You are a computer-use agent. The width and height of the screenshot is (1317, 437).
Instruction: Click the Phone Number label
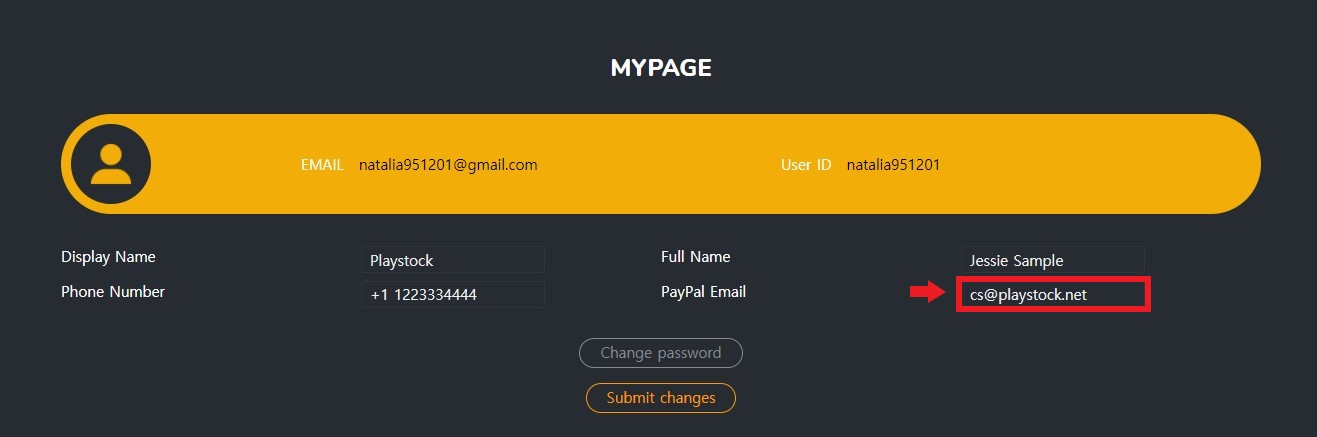pos(113,292)
